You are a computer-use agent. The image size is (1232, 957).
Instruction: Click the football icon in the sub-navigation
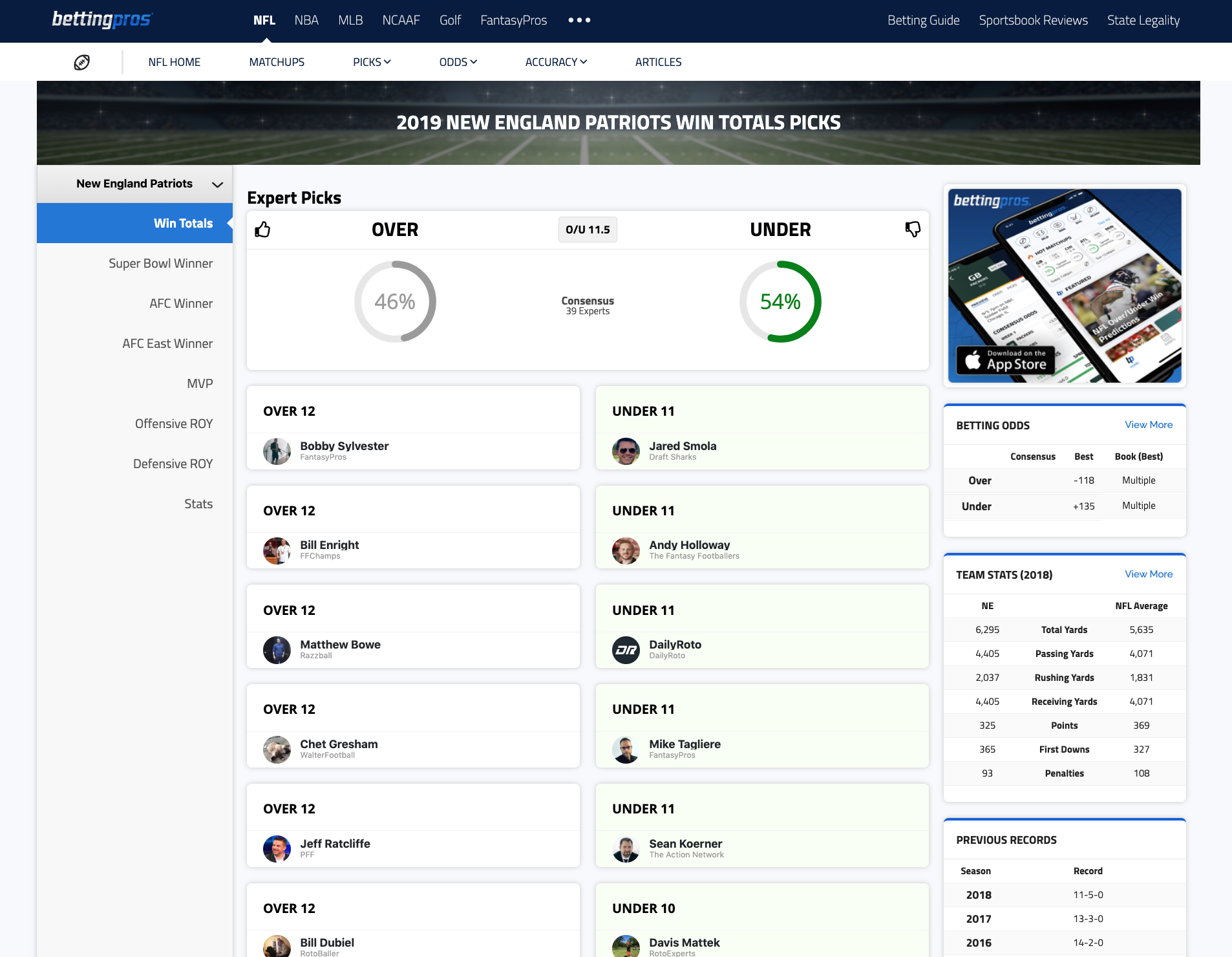(82, 62)
